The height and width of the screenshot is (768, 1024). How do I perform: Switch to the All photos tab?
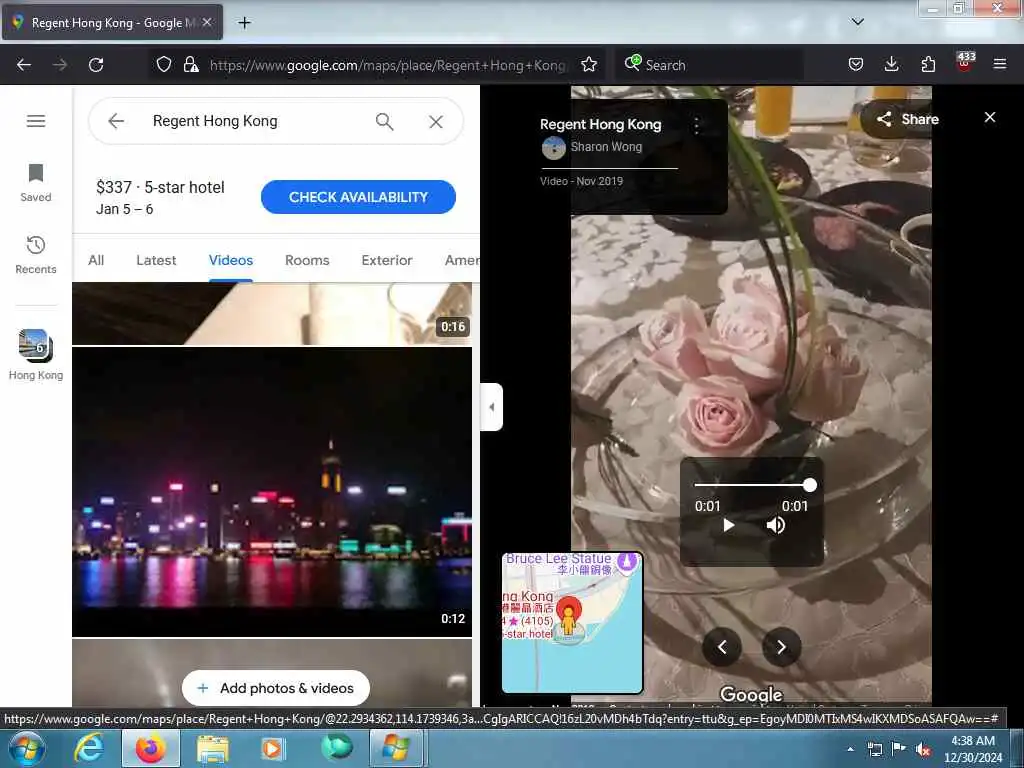[96, 260]
